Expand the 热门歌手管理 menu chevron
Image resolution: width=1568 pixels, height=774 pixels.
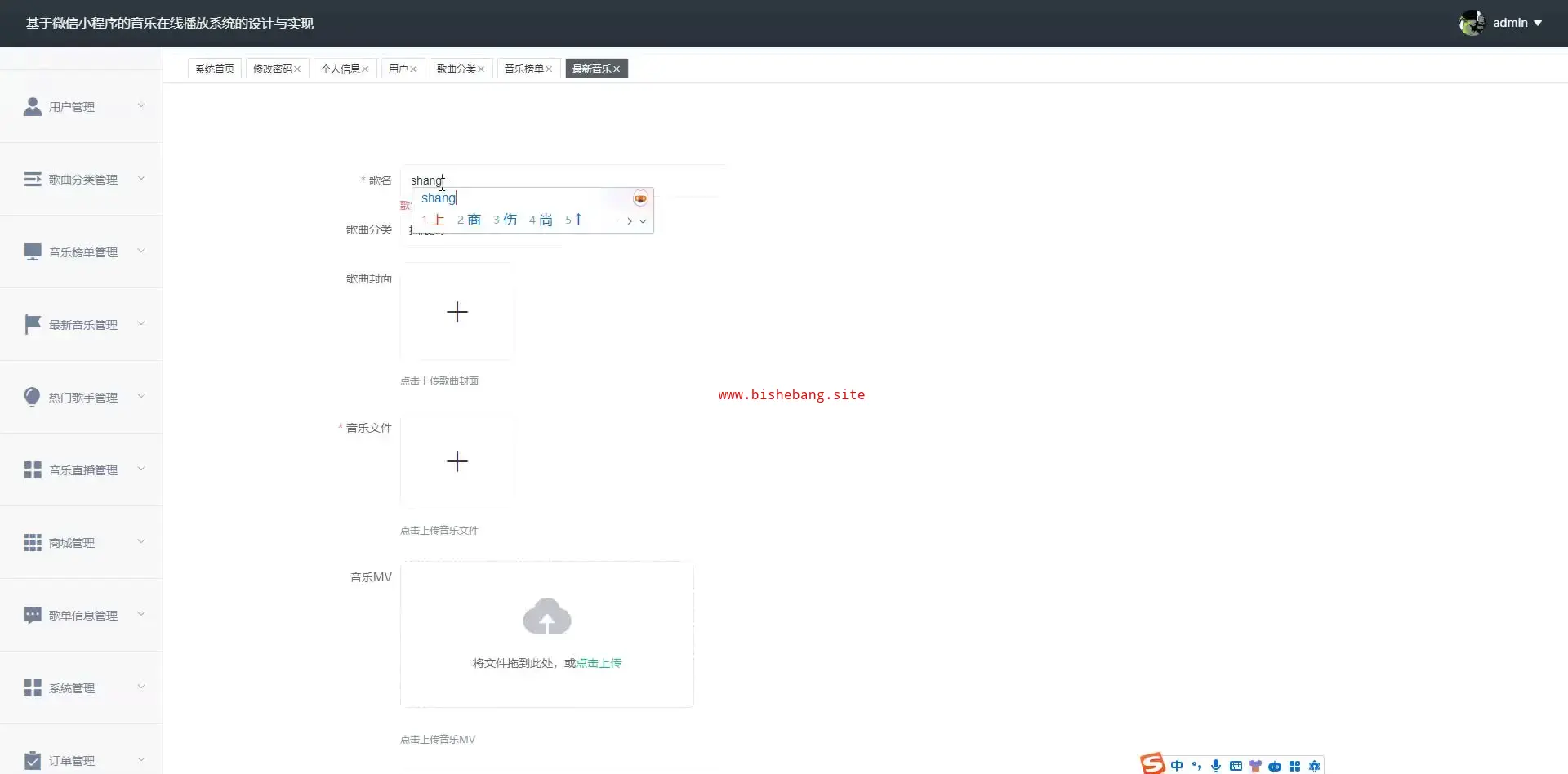[x=140, y=396]
